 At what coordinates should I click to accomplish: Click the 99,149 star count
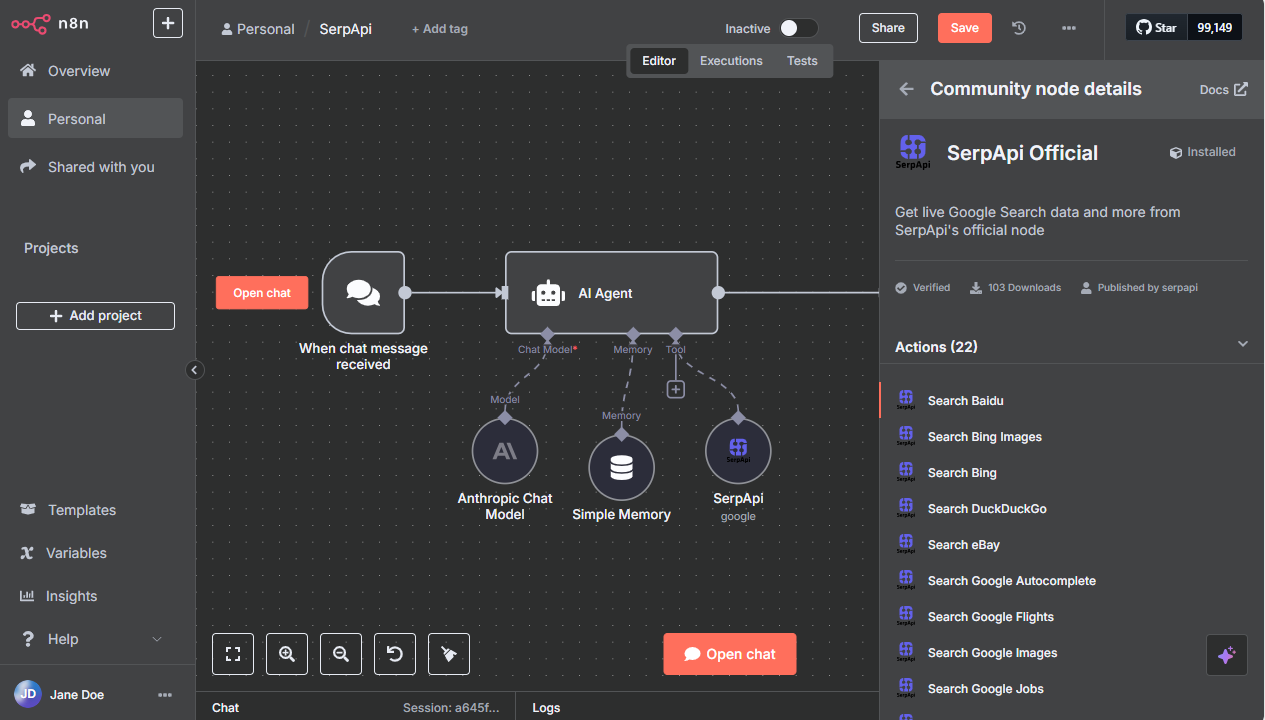pyautogui.click(x=1214, y=28)
